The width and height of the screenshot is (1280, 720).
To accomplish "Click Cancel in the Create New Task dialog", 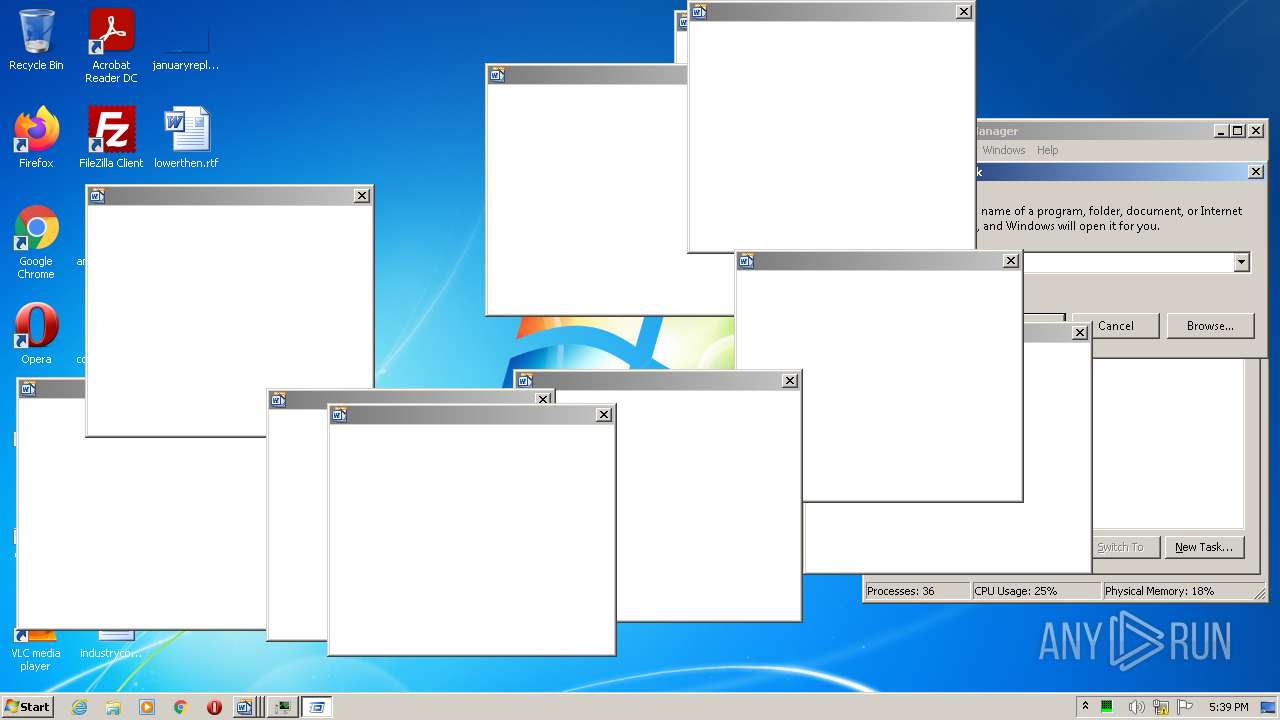I will coord(1116,326).
